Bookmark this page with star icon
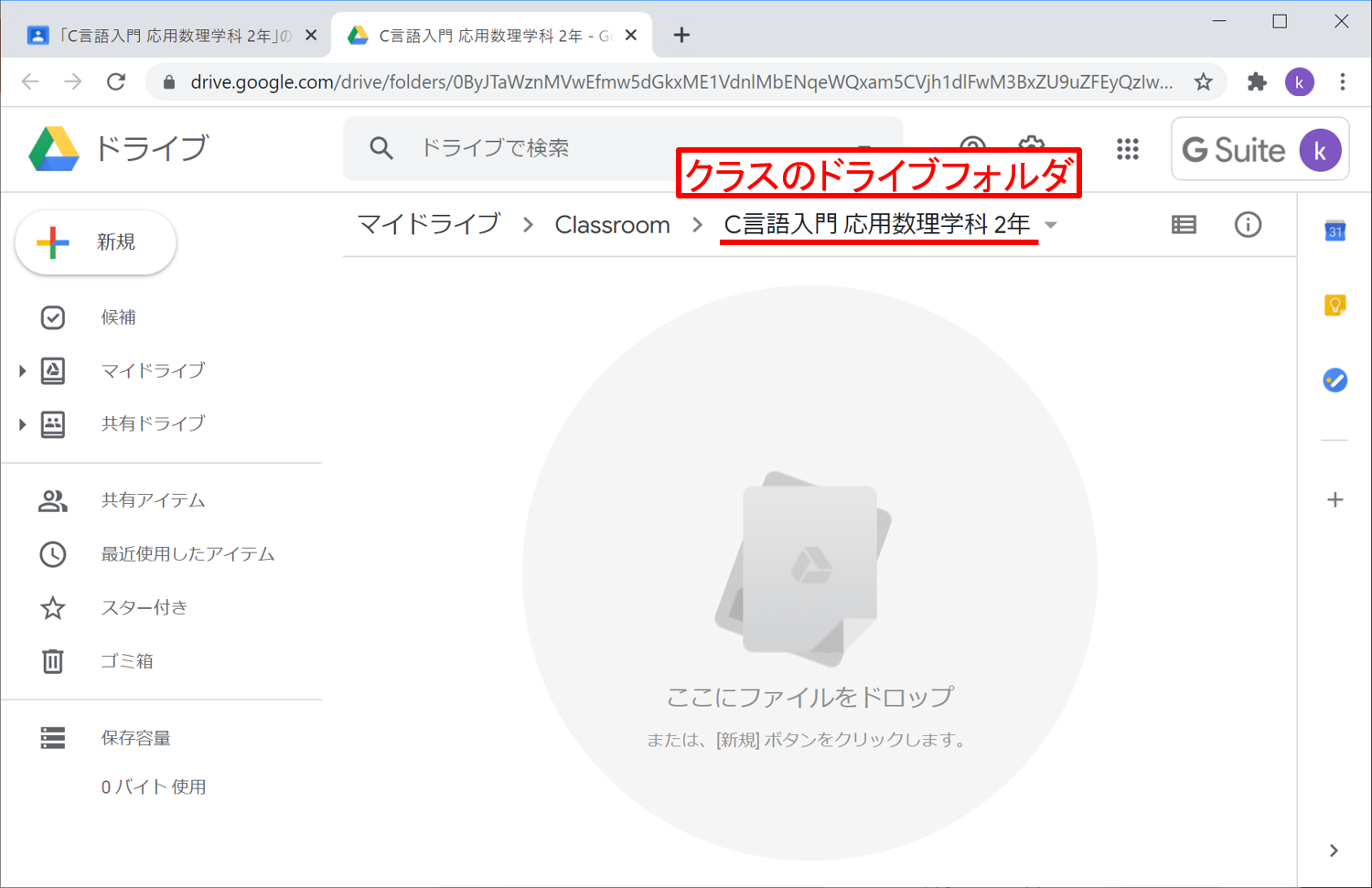 point(1204,82)
